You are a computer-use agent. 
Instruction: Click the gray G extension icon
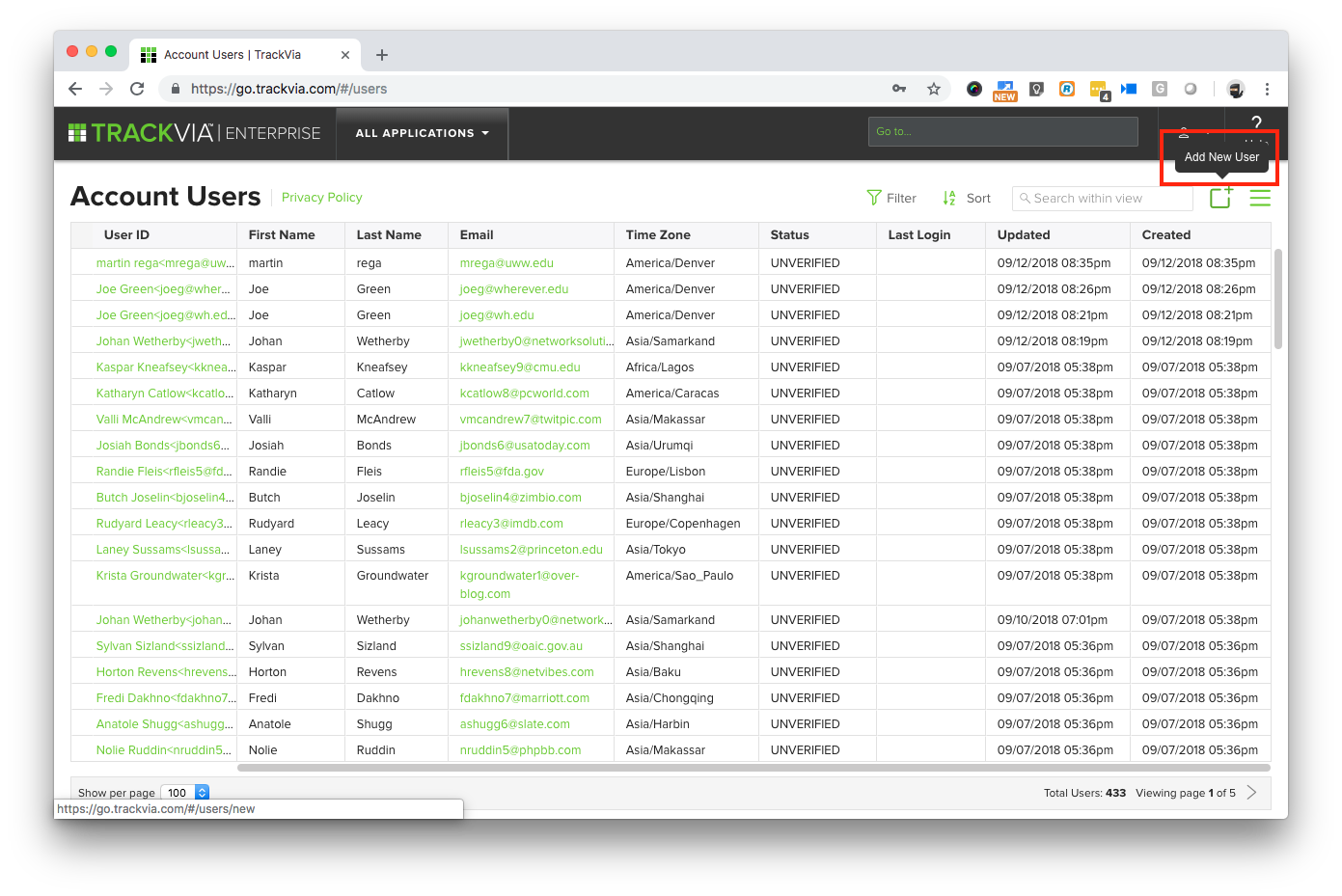(1160, 89)
